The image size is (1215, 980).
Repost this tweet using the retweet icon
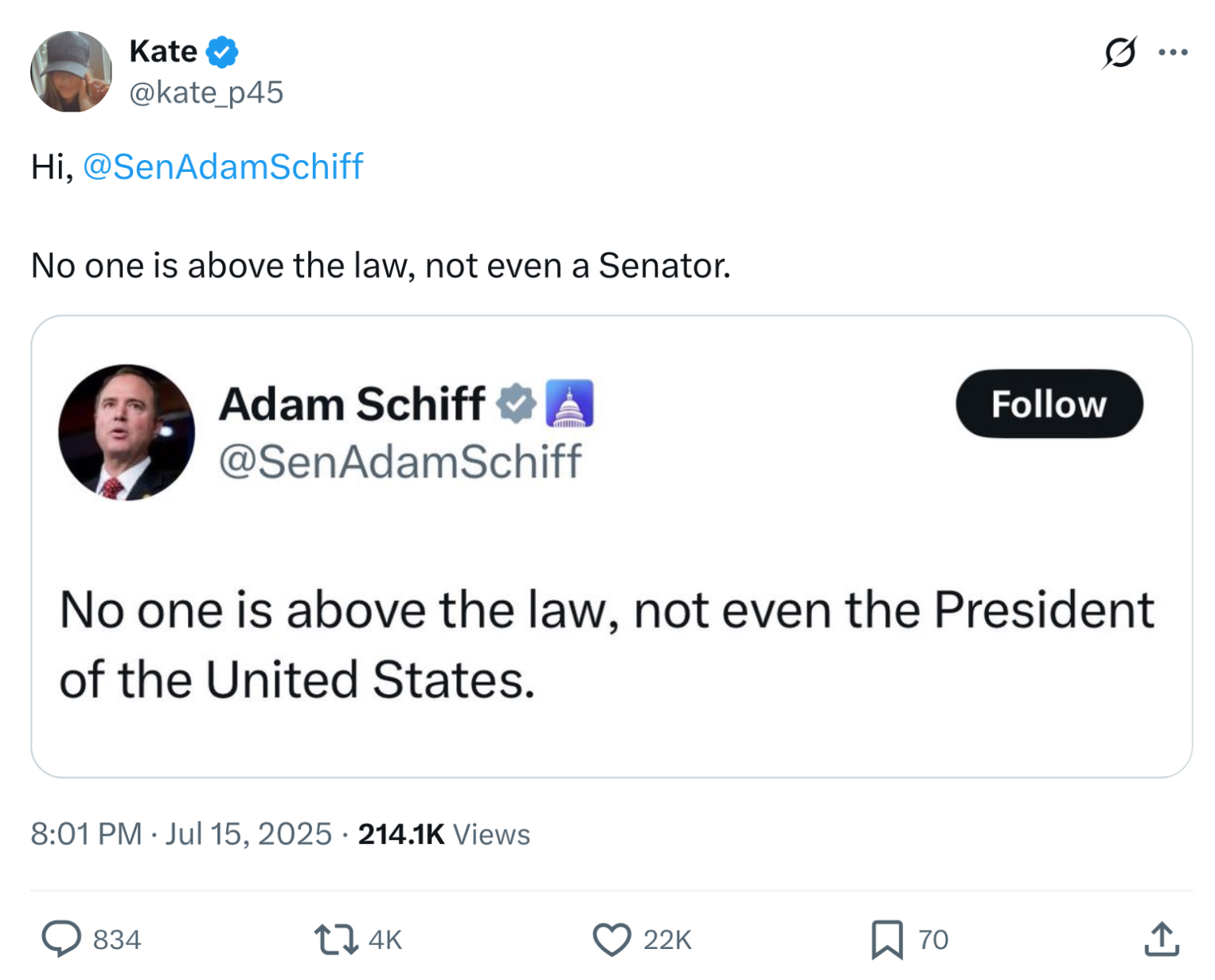336,939
